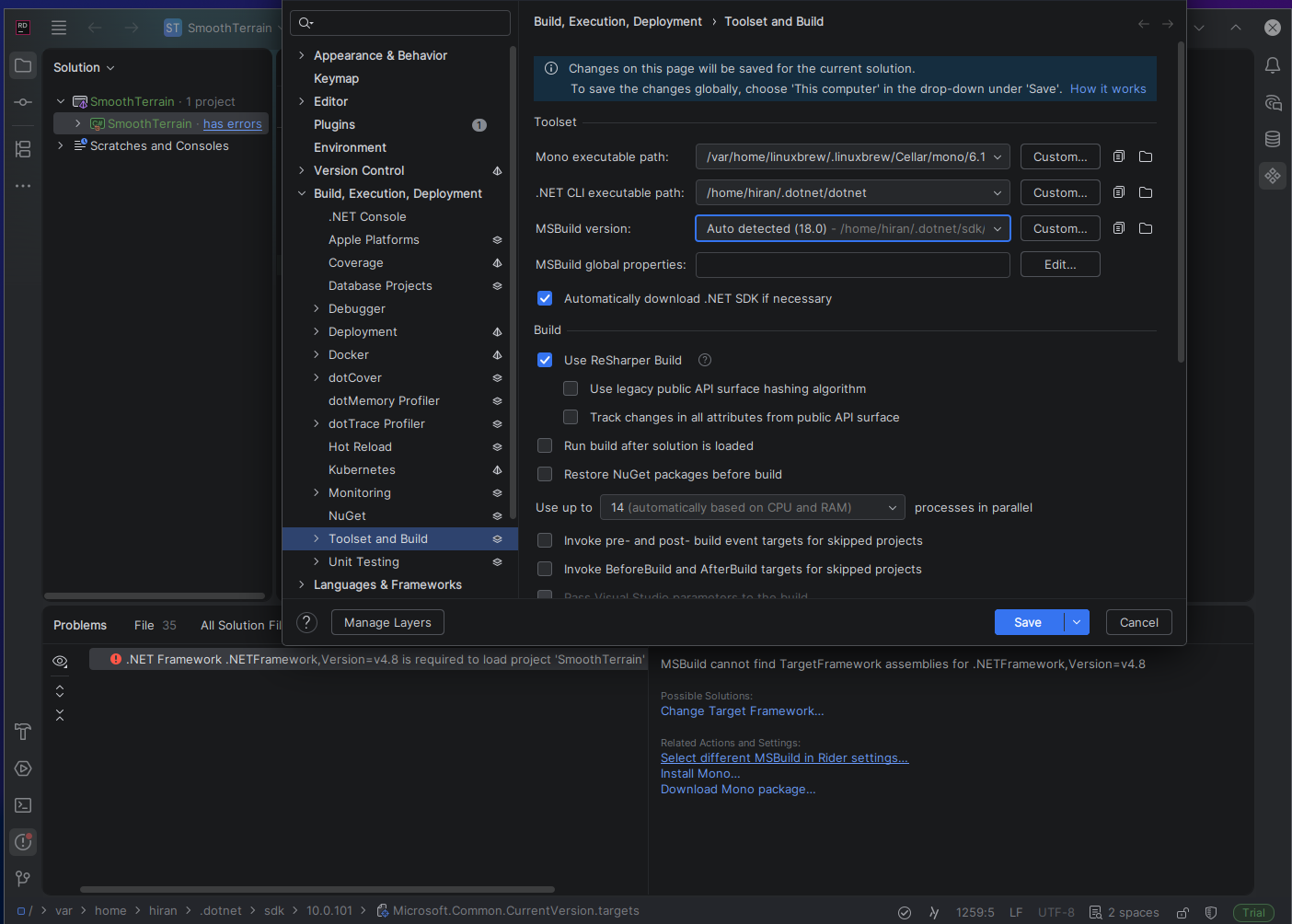Open the MSBuild version dropdown
Screen dimensions: 1292x924
click(x=852, y=228)
